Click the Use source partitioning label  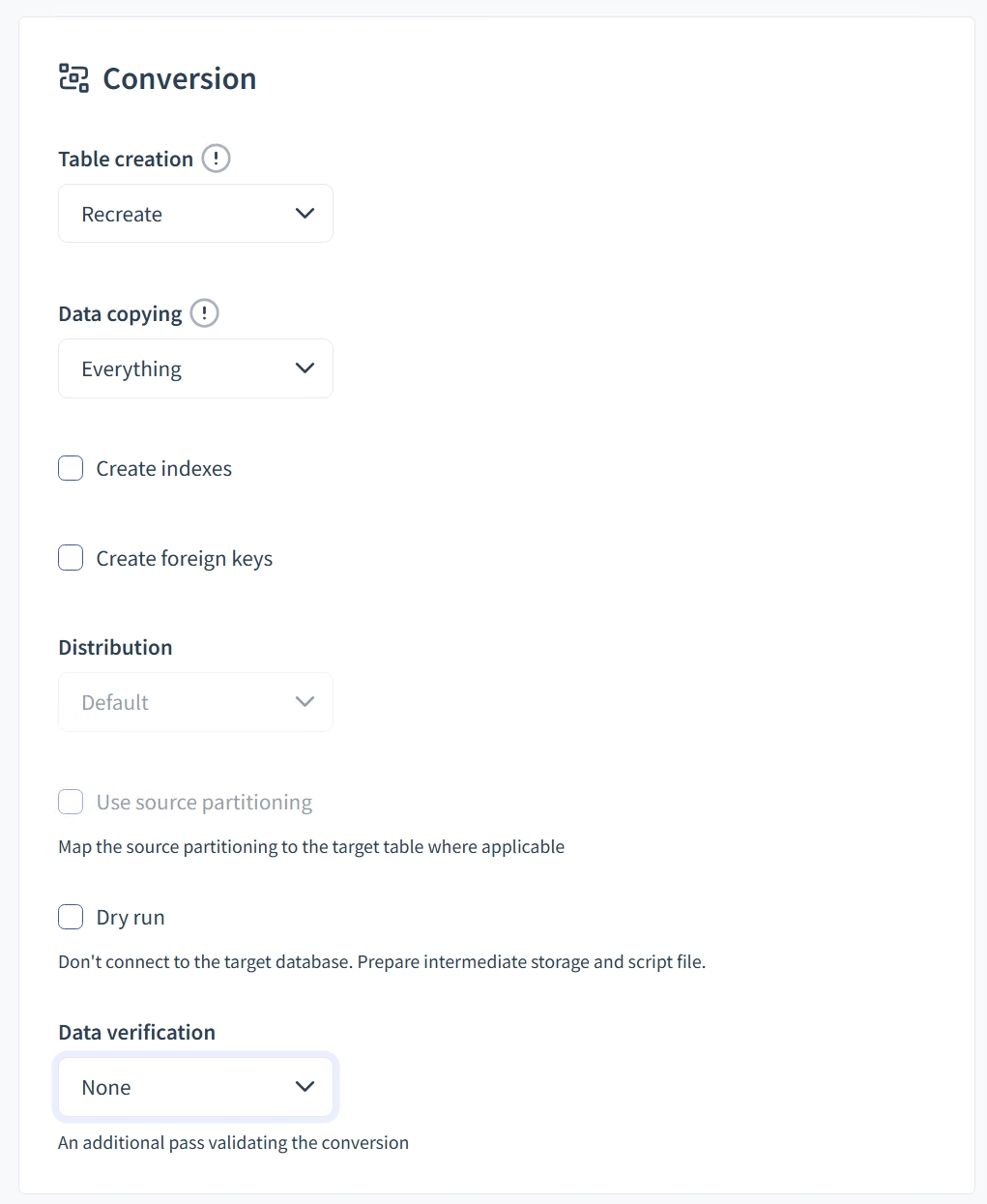click(x=204, y=803)
